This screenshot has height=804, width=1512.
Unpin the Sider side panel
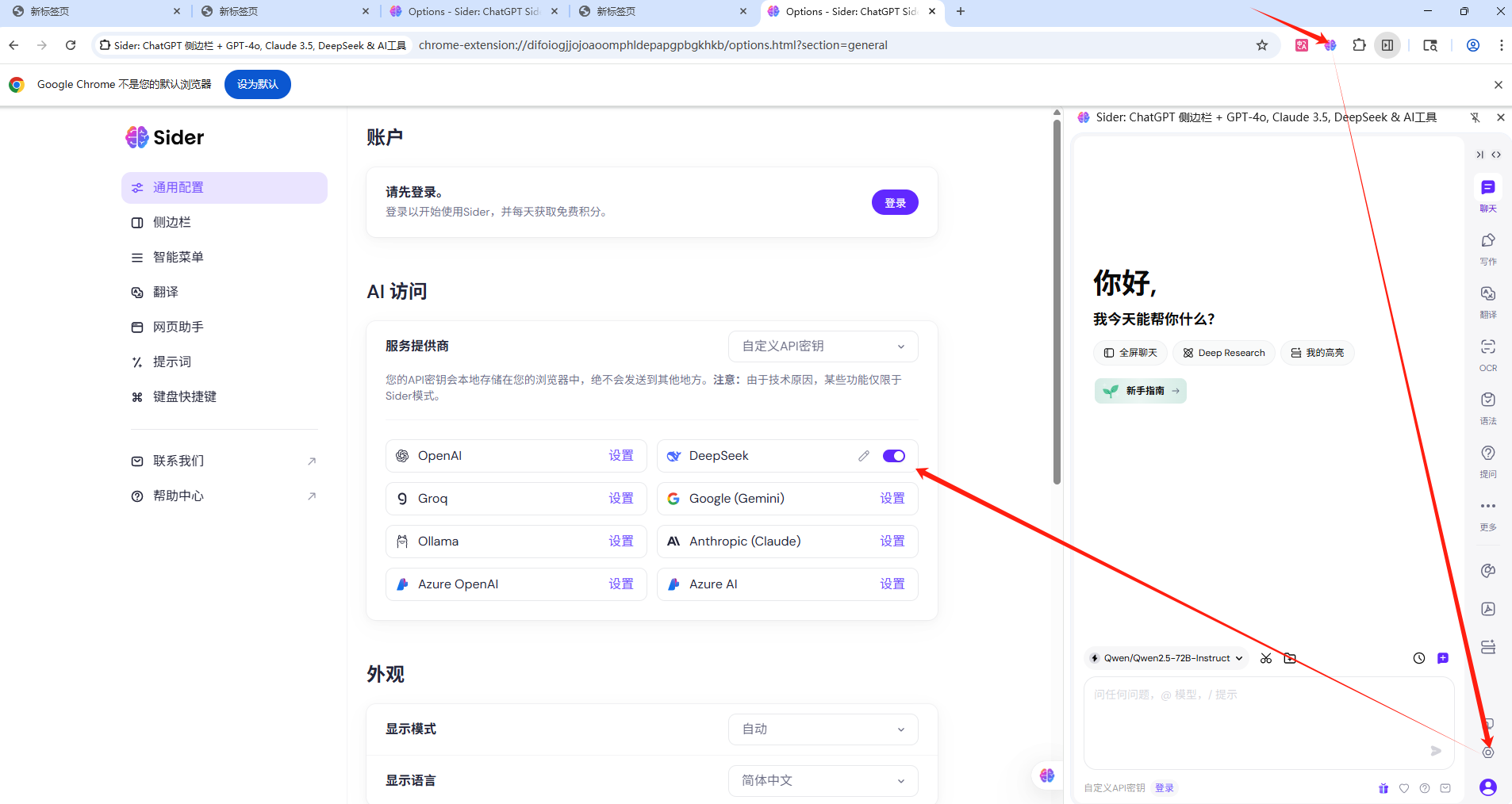1475,117
